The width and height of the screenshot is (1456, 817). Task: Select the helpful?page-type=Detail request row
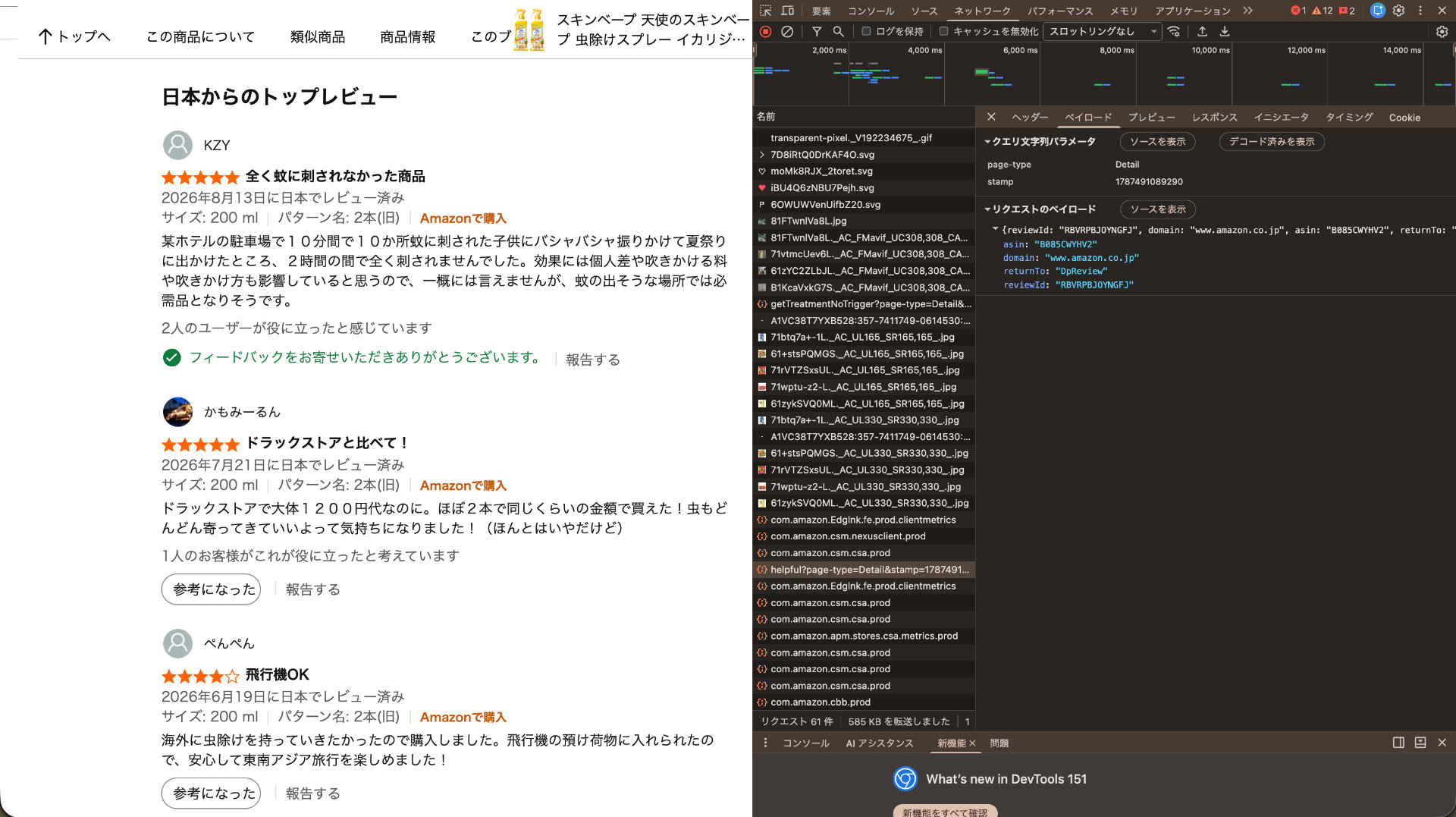click(864, 570)
